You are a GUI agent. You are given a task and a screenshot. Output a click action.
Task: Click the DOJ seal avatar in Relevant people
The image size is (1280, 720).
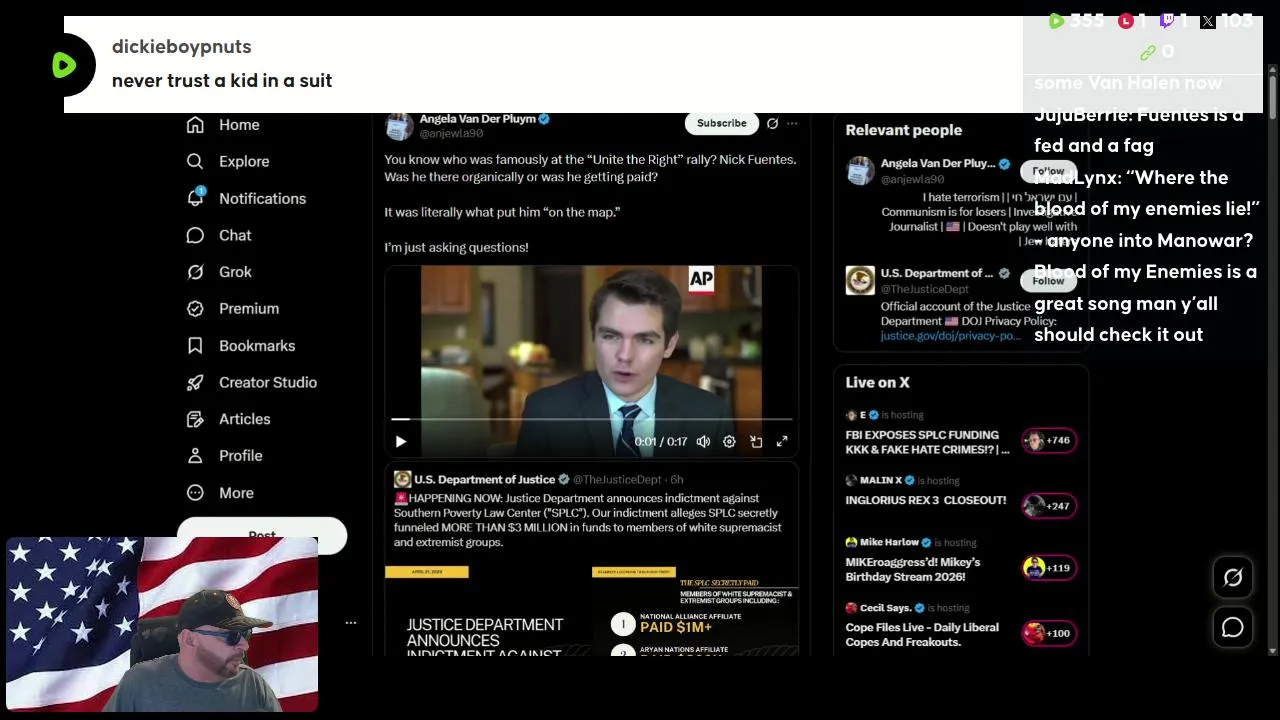[x=860, y=281]
